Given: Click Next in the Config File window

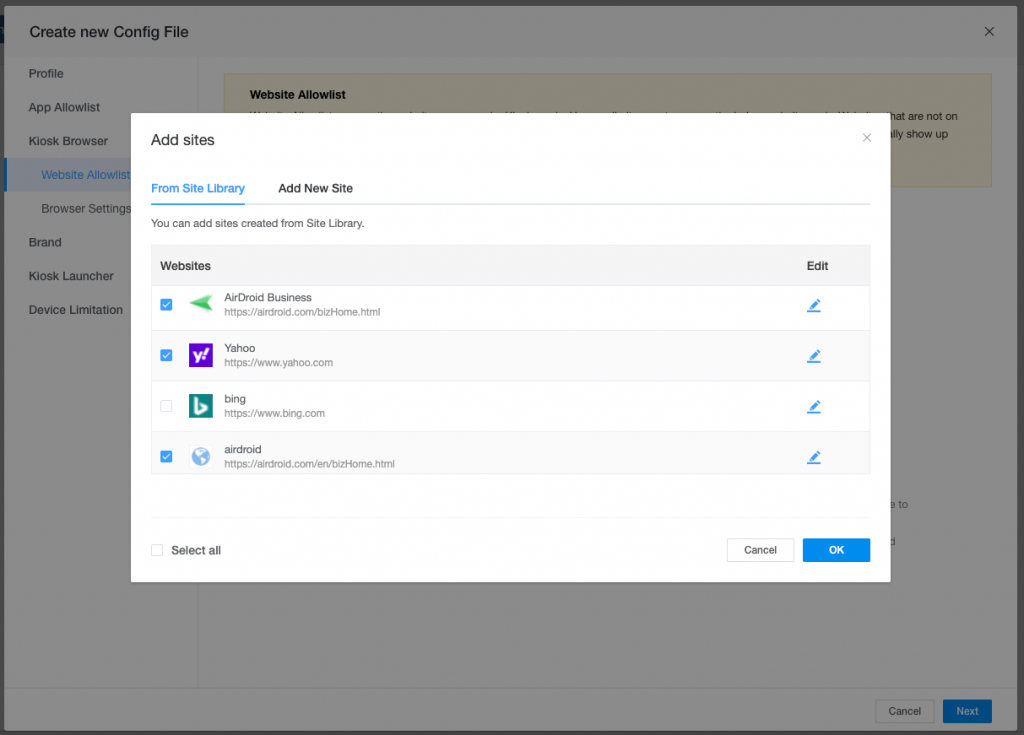Looking at the screenshot, I should (967, 711).
